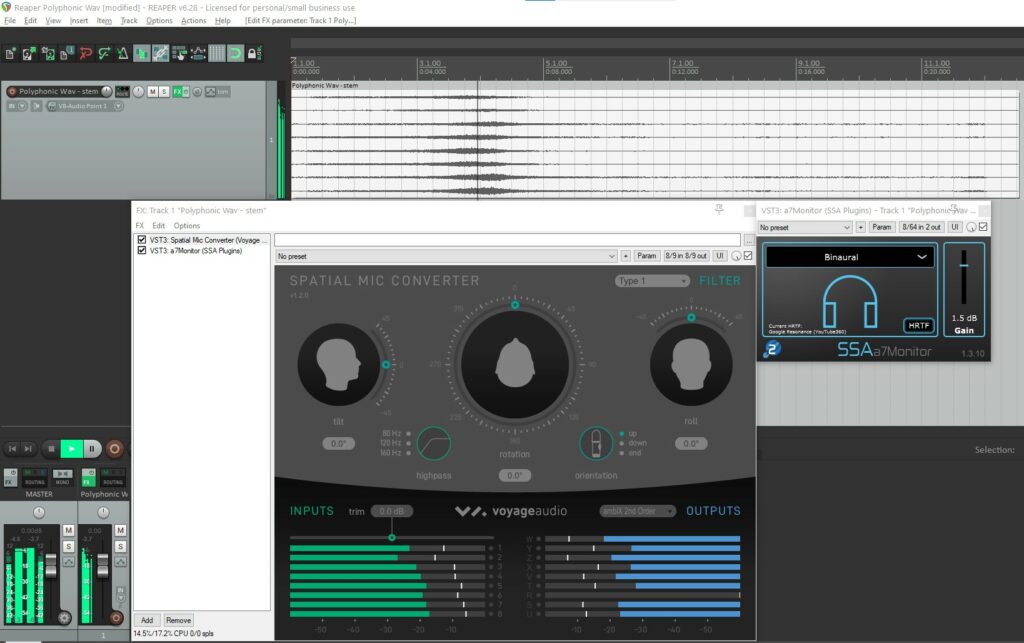
Task: Open the Track menu
Action: (129, 20)
